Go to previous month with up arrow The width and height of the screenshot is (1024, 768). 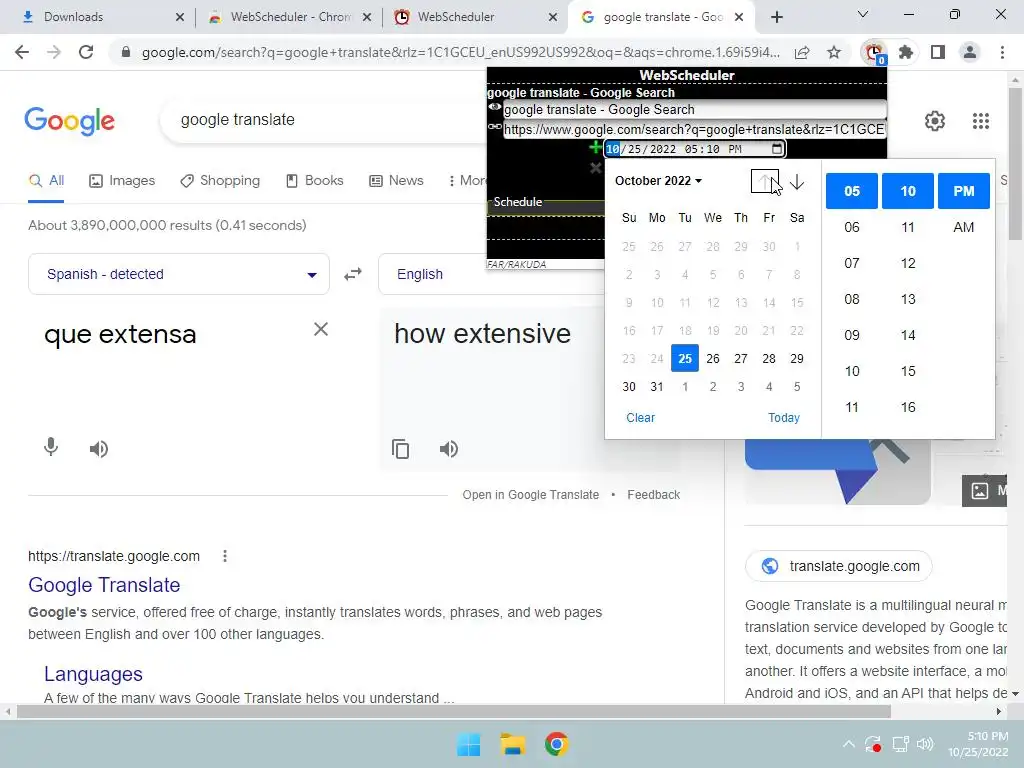pyautogui.click(x=765, y=182)
